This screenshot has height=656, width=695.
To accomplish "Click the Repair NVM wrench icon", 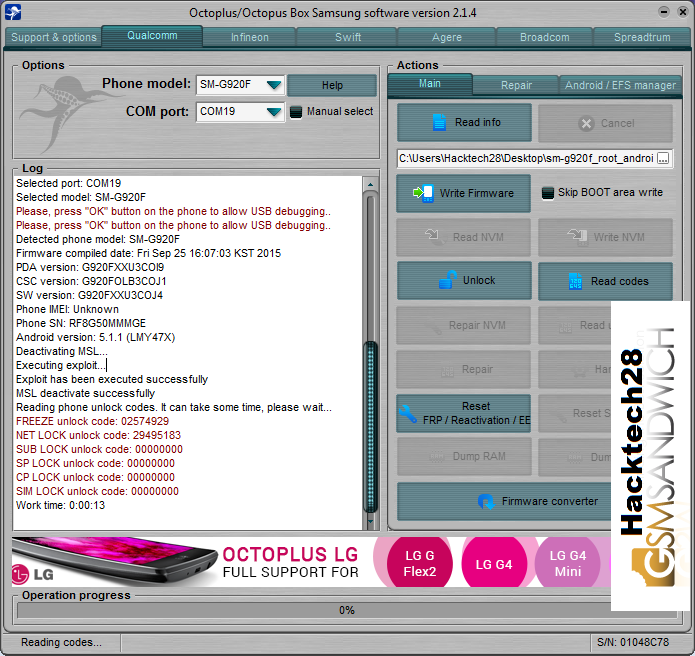I will [433, 327].
